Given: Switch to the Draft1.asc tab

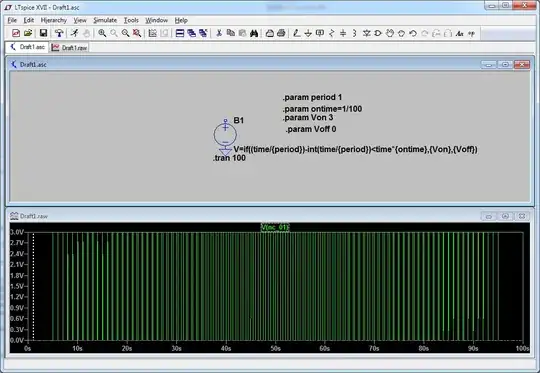Looking at the screenshot, I should pyautogui.click(x=28, y=47).
